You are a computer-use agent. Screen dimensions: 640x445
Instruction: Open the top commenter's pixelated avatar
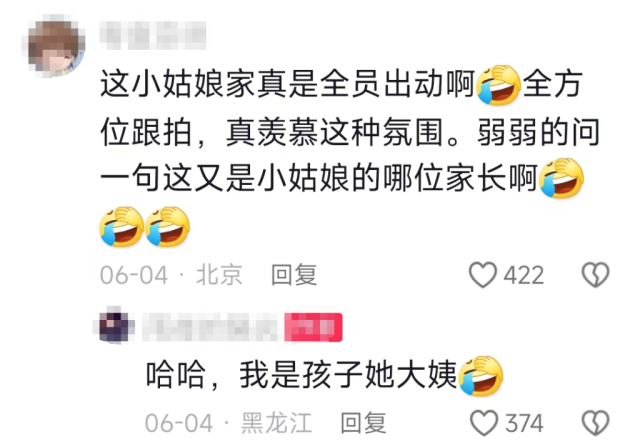coord(56,46)
